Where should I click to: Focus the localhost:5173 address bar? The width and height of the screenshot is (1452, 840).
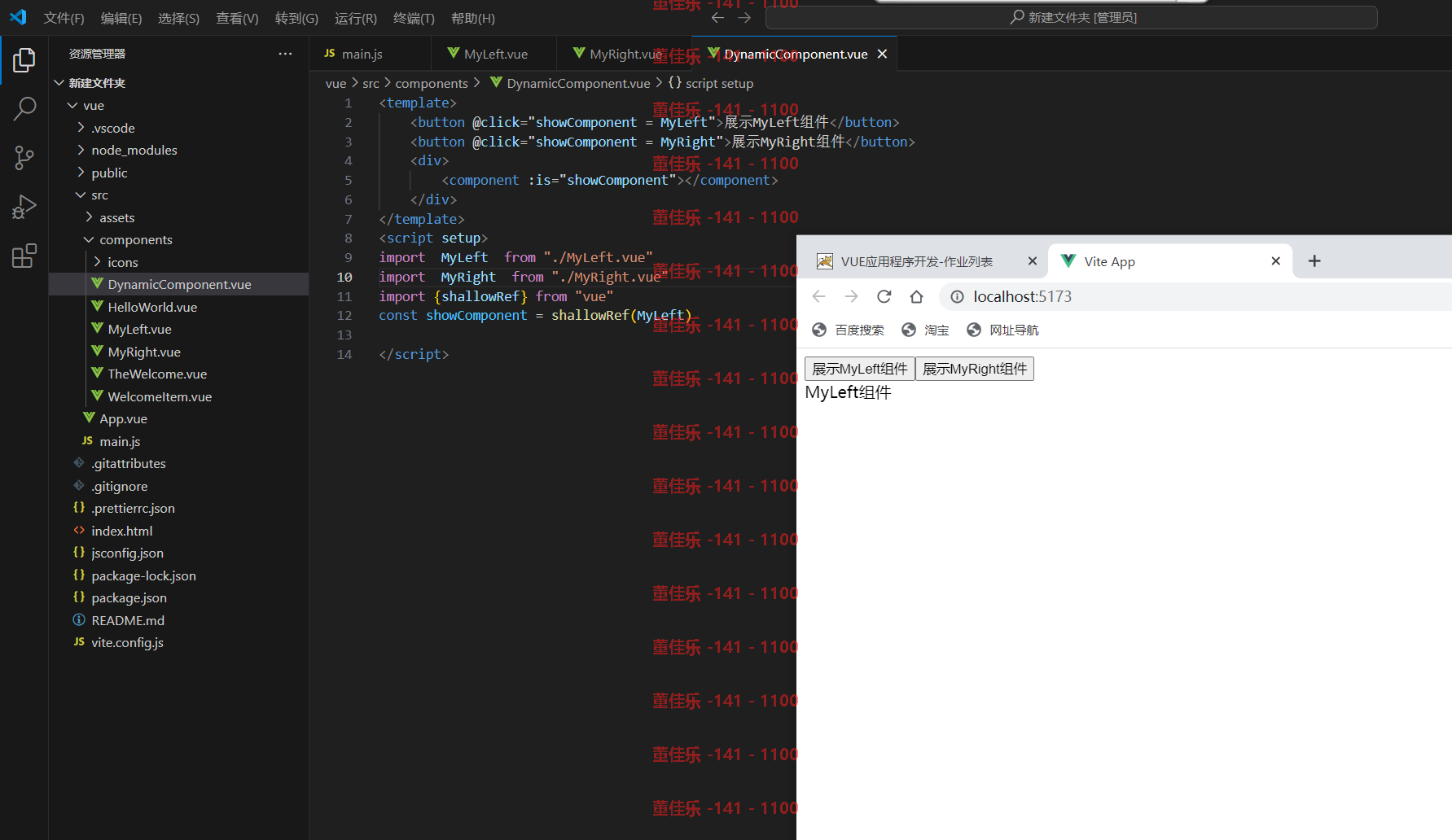point(1197,296)
